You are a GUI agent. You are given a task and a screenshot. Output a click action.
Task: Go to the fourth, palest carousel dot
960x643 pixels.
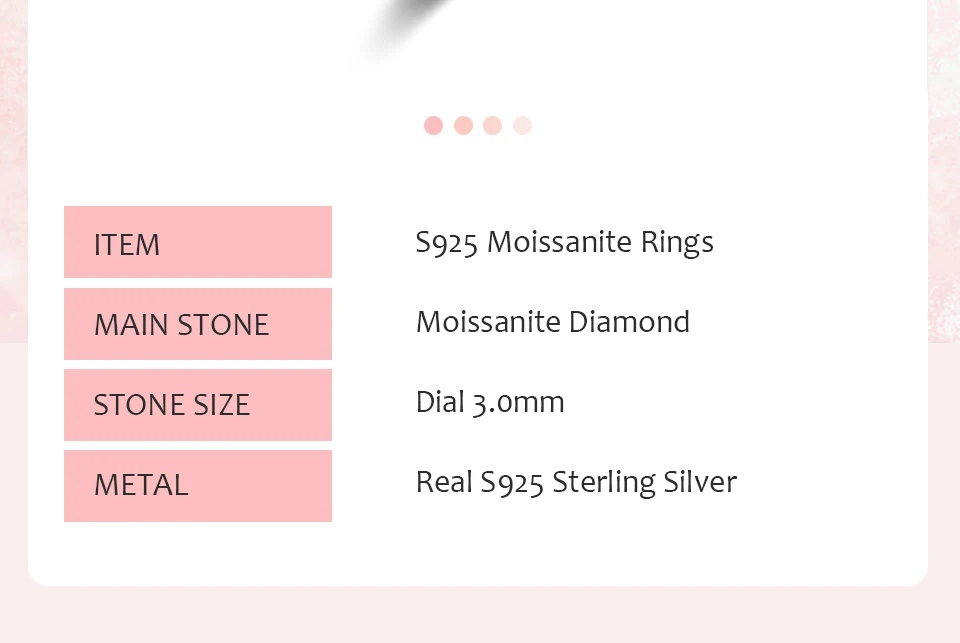[522, 125]
